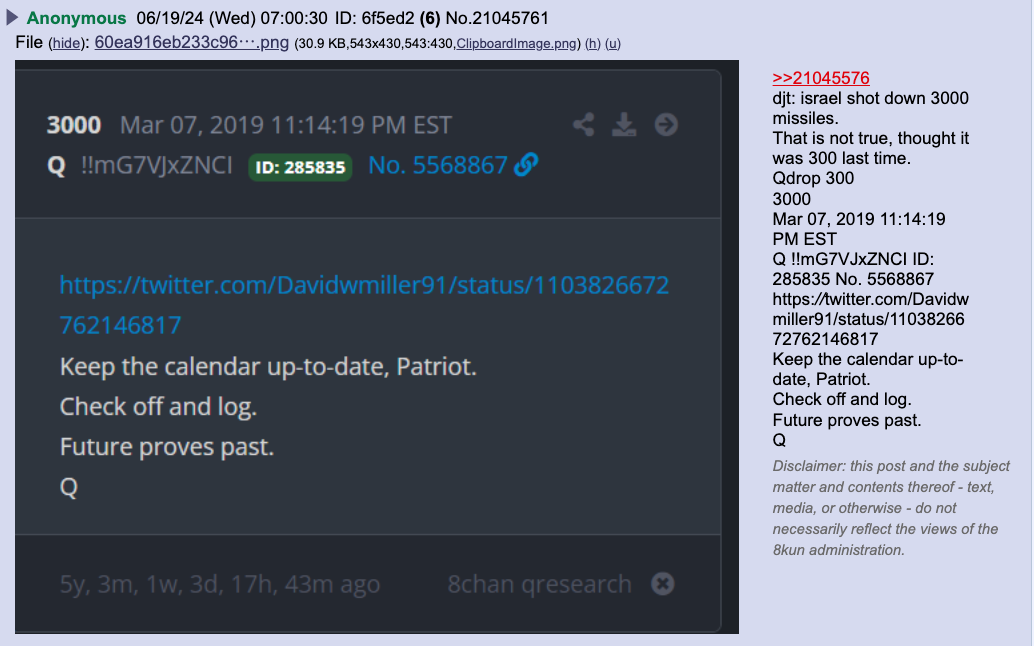Image resolution: width=1034 pixels, height=646 pixels.
Task: Open the Davidwmiller91 twitter status URL
Action: point(364,305)
